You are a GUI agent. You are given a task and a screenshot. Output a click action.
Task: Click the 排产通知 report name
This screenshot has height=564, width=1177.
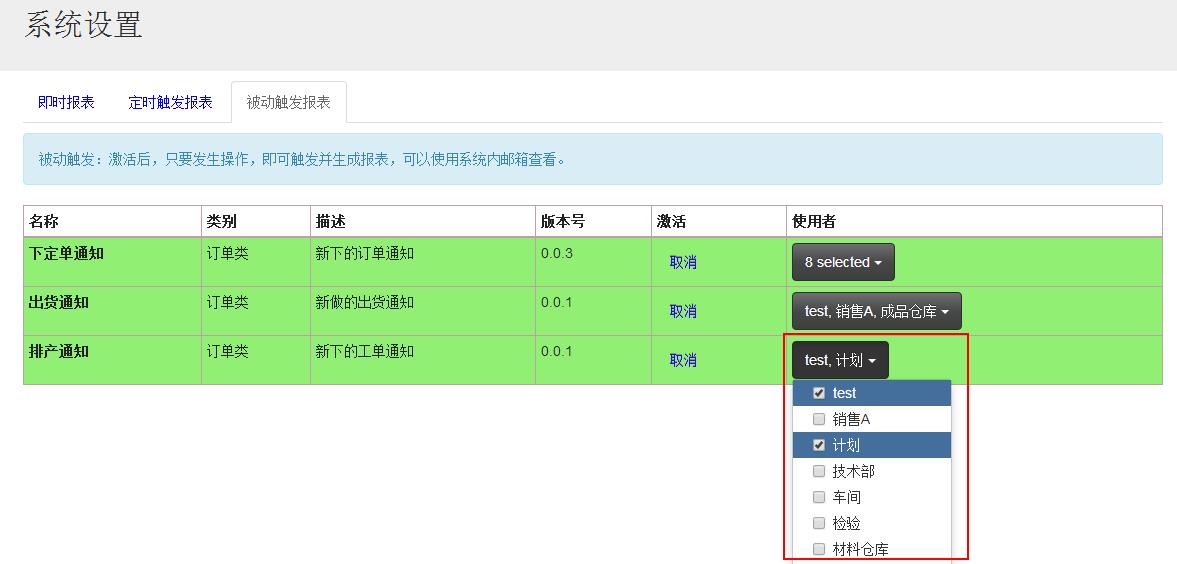(58, 352)
